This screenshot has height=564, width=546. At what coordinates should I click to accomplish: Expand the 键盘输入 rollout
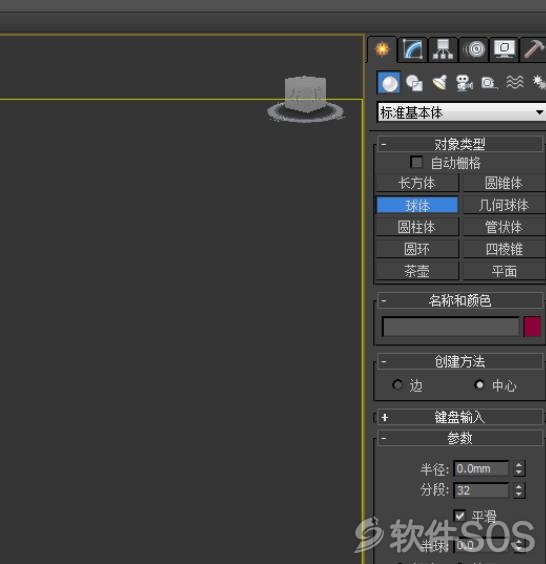(460, 417)
